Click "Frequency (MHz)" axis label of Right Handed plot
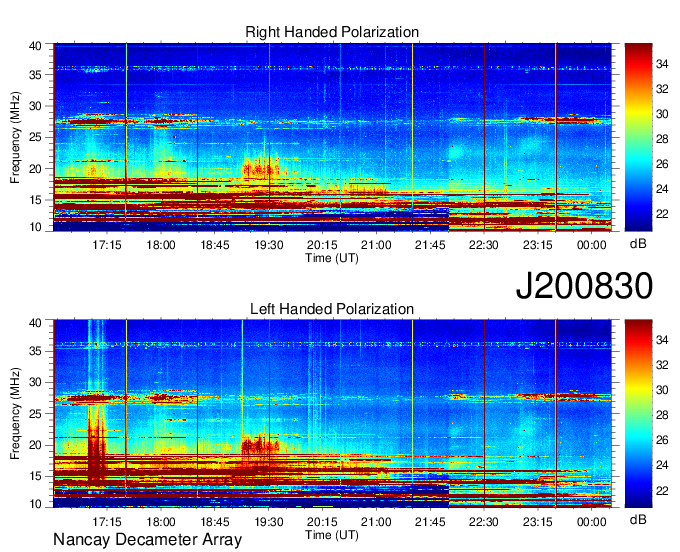This screenshot has height=552, width=680. click(15, 137)
